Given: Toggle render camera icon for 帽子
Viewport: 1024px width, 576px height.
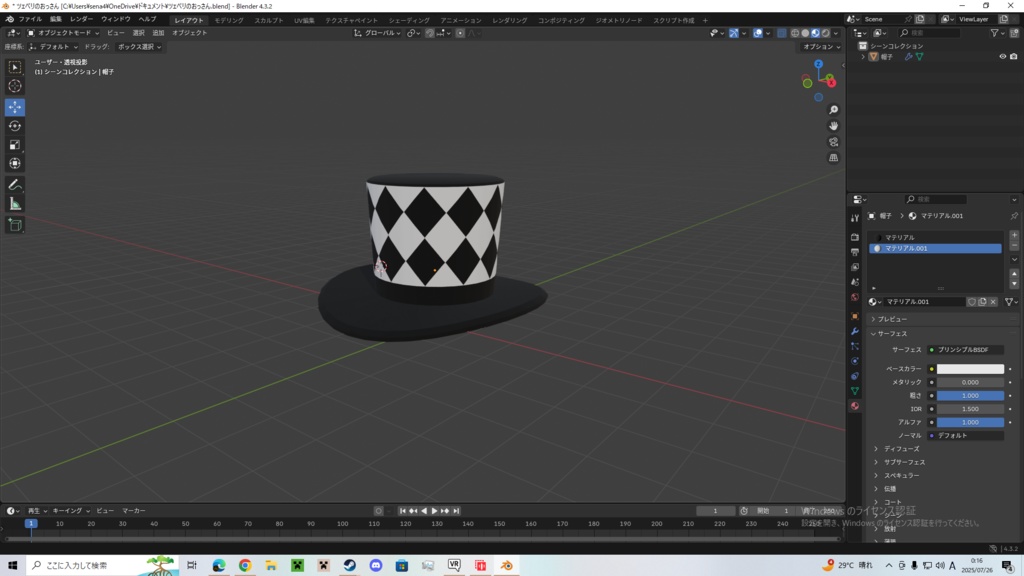Looking at the screenshot, I should coord(1014,57).
